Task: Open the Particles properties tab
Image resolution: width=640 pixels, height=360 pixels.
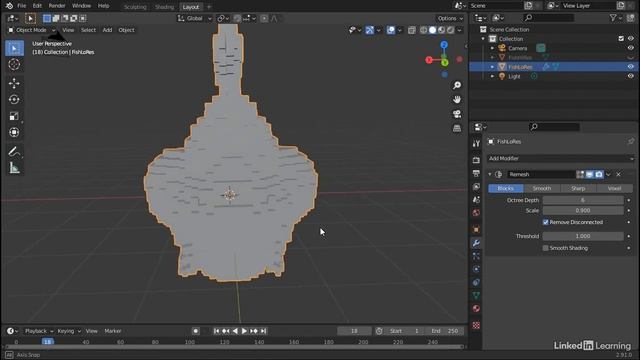Action: point(476,256)
